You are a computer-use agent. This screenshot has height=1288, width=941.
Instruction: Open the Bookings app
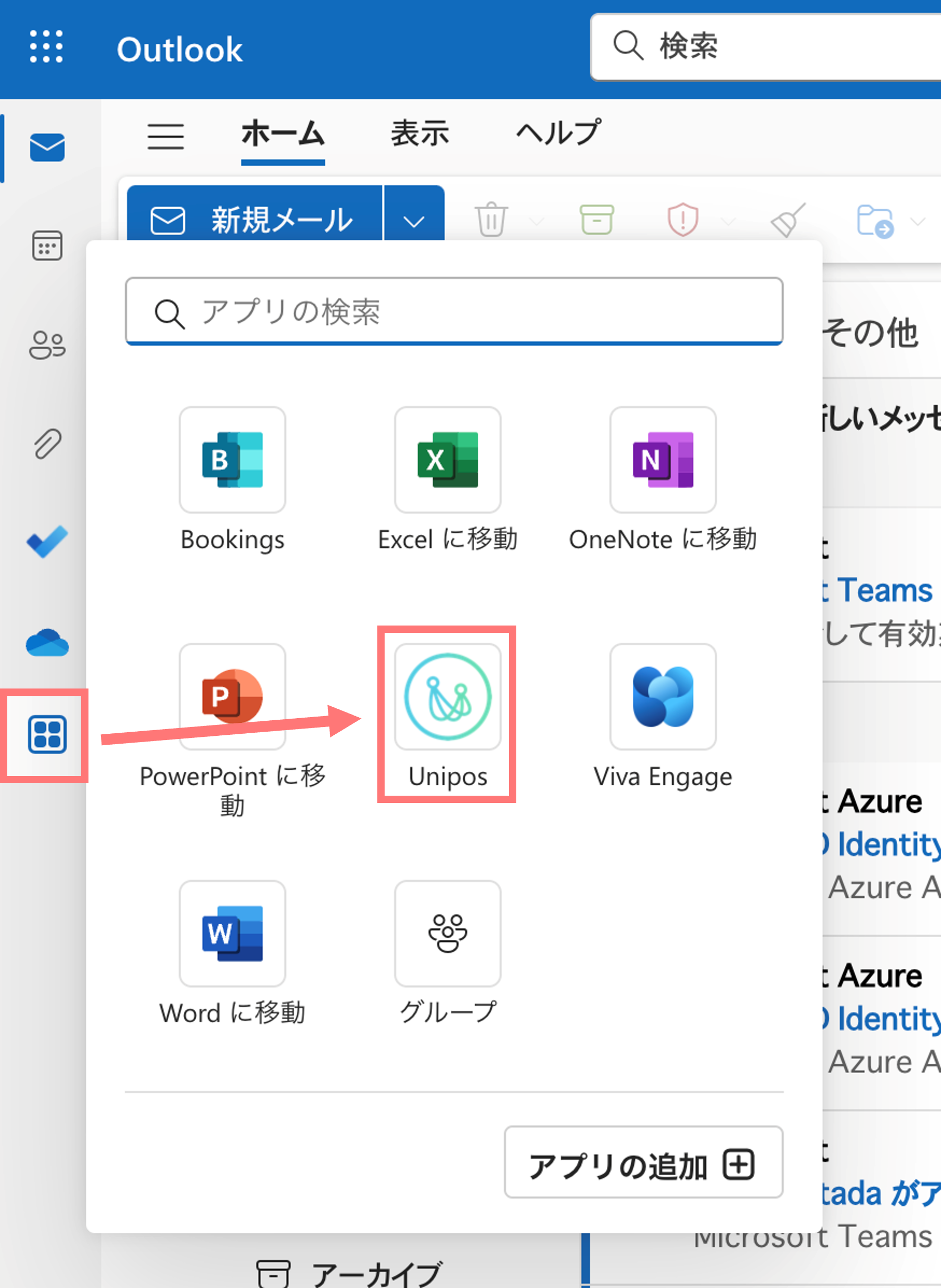pos(233,479)
